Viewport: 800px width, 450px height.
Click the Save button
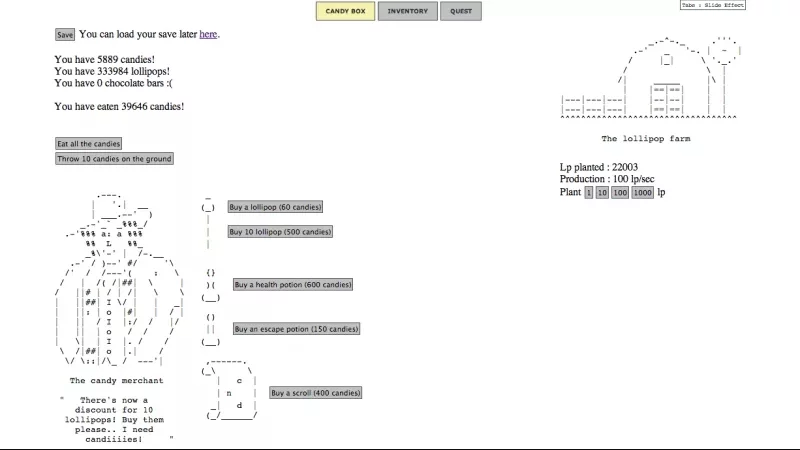point(65,35)
